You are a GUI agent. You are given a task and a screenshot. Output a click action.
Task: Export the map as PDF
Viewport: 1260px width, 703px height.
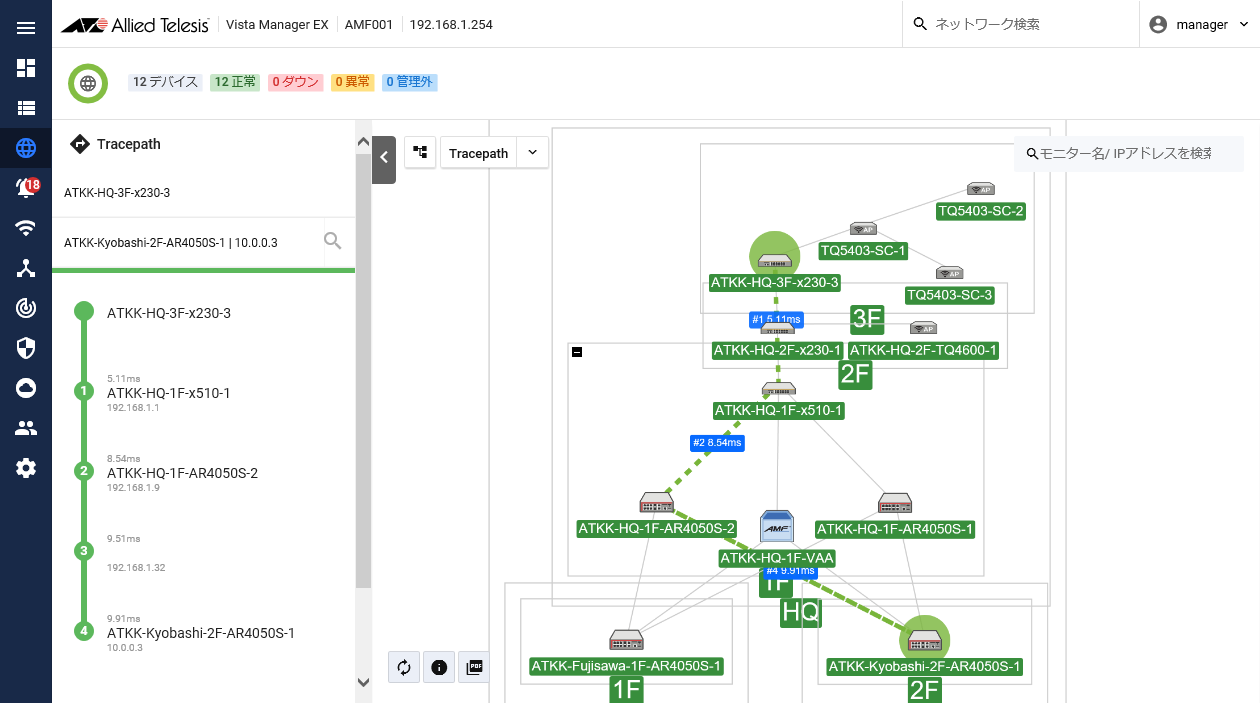tap(475, 667)
